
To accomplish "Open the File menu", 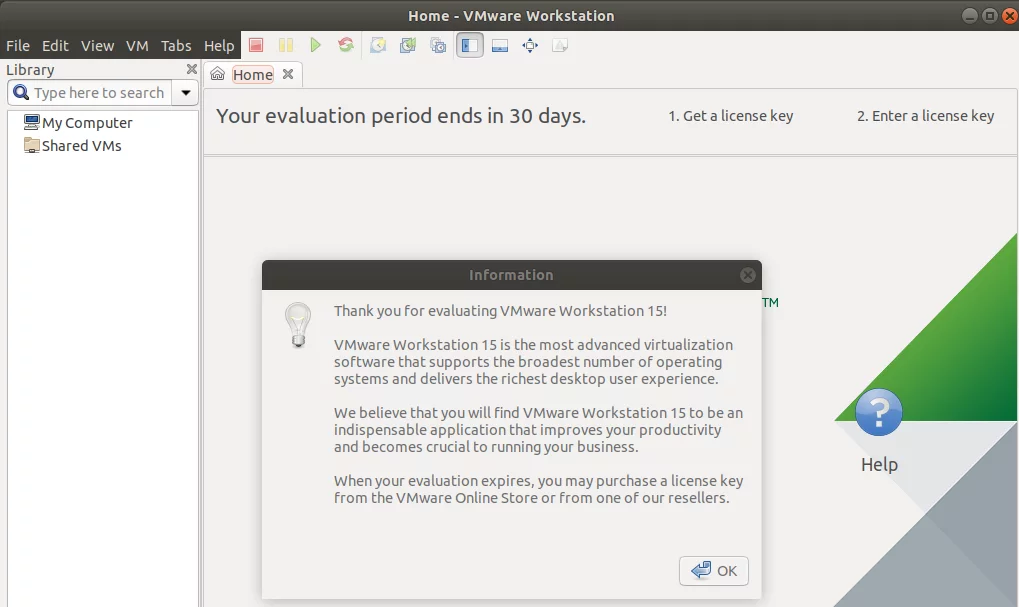I will [18, 46].
